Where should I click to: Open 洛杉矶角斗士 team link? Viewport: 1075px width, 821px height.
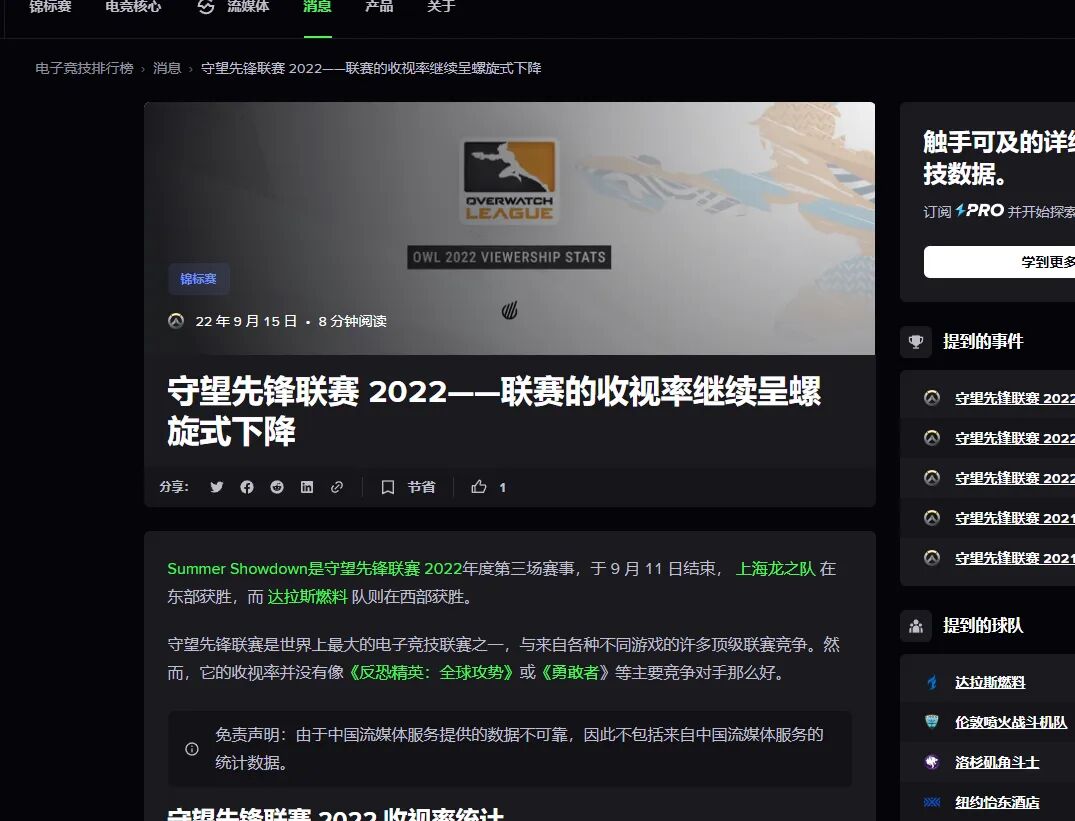tap(997, 762)
